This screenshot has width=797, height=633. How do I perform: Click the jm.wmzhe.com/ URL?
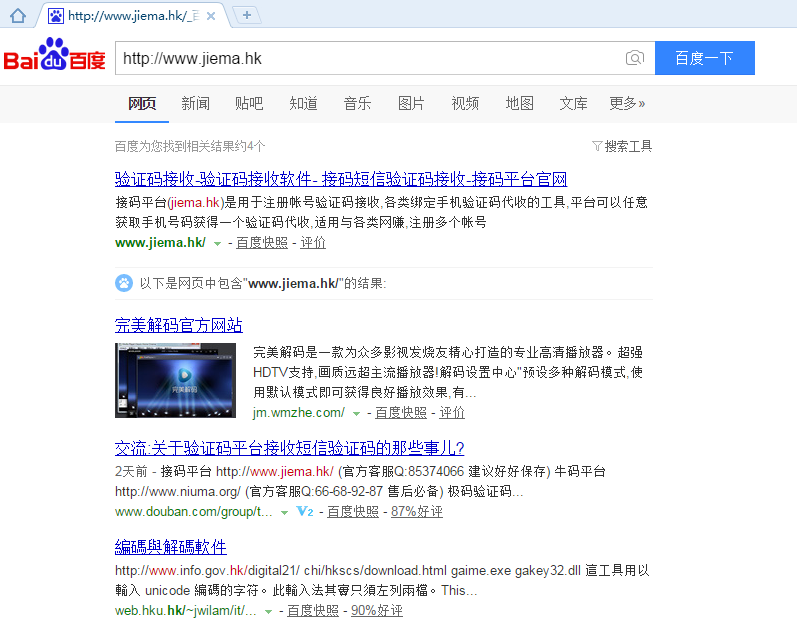click(x=299, y=412)
